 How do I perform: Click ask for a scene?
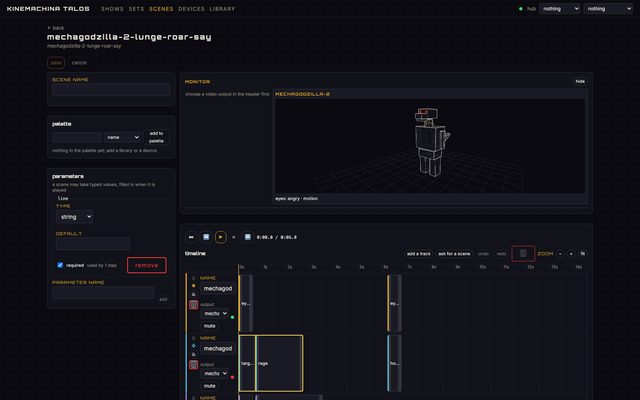(x=454, y=254)
